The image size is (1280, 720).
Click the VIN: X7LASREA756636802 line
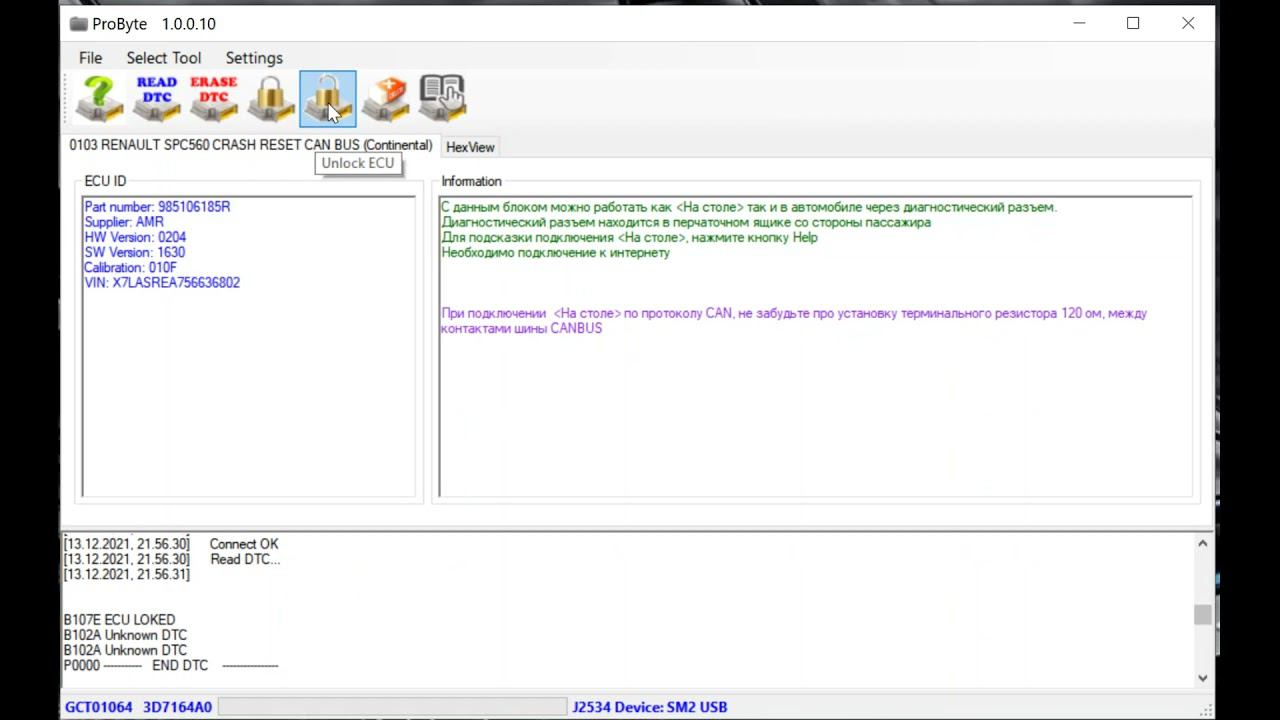[x=162, y=283]
